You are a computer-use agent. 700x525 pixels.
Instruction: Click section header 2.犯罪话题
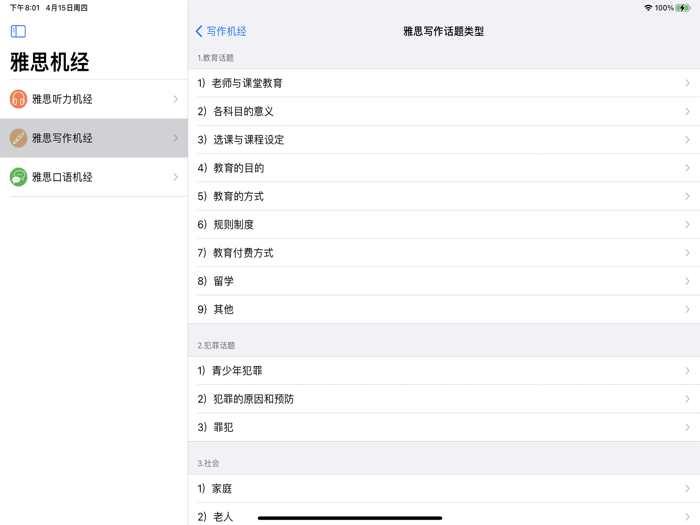[x=216, y=346]
